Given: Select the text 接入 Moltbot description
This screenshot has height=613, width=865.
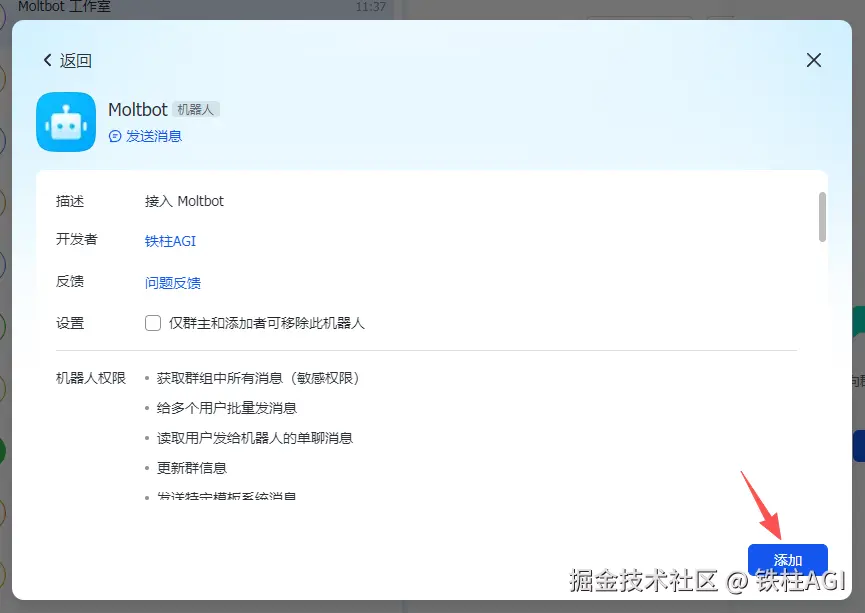Looking at the screenshot, I should tap(184, 201).
